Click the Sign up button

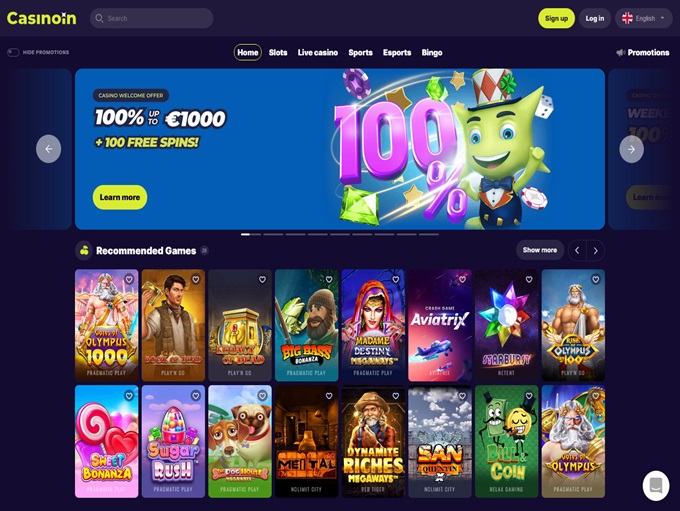tap(556, 18)
